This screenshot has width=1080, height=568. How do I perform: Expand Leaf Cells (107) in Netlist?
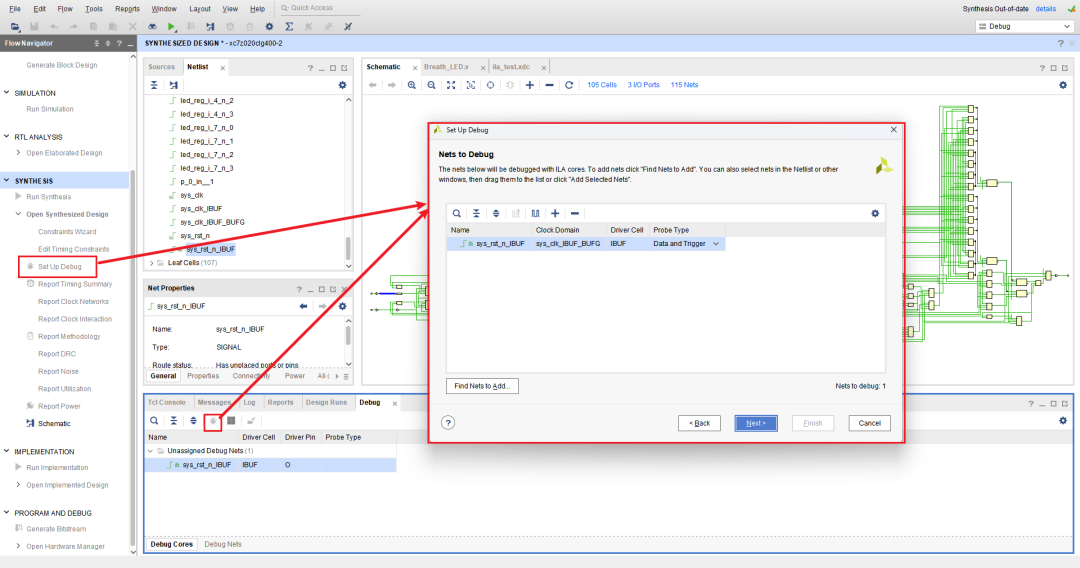click(152, 263)
